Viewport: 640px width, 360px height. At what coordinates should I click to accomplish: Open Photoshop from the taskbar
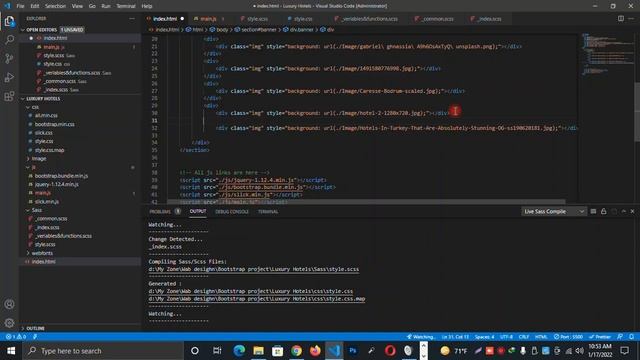[353, 351]
